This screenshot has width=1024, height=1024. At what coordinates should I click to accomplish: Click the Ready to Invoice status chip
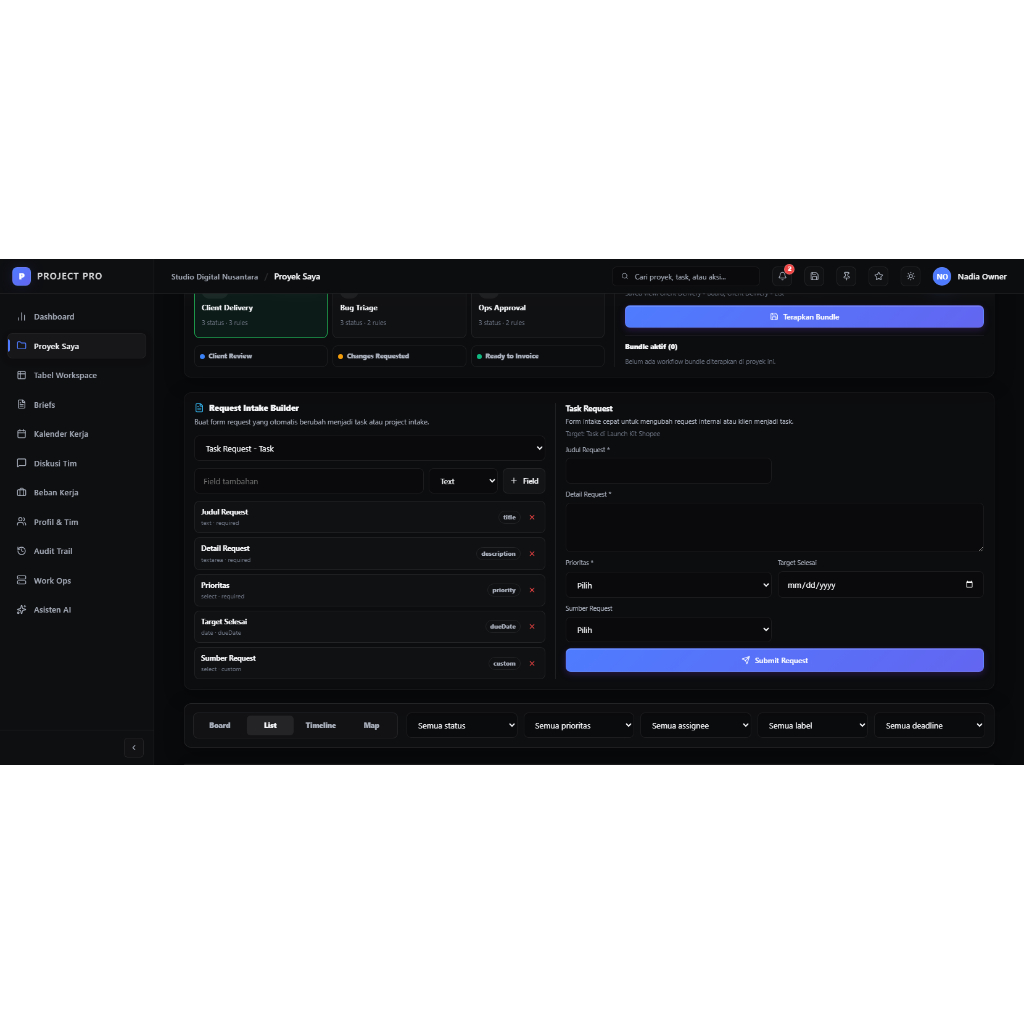pos(537,356)
